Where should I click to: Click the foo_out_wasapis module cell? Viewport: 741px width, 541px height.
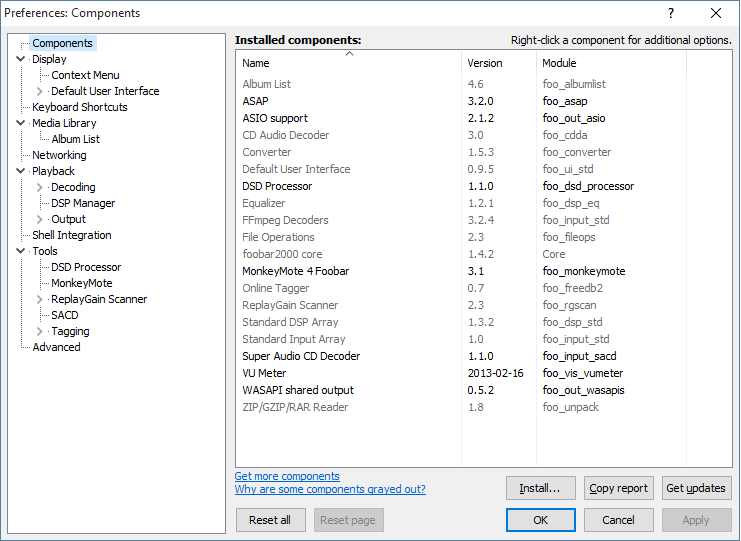pyautogui.click(x=584, y=390)
